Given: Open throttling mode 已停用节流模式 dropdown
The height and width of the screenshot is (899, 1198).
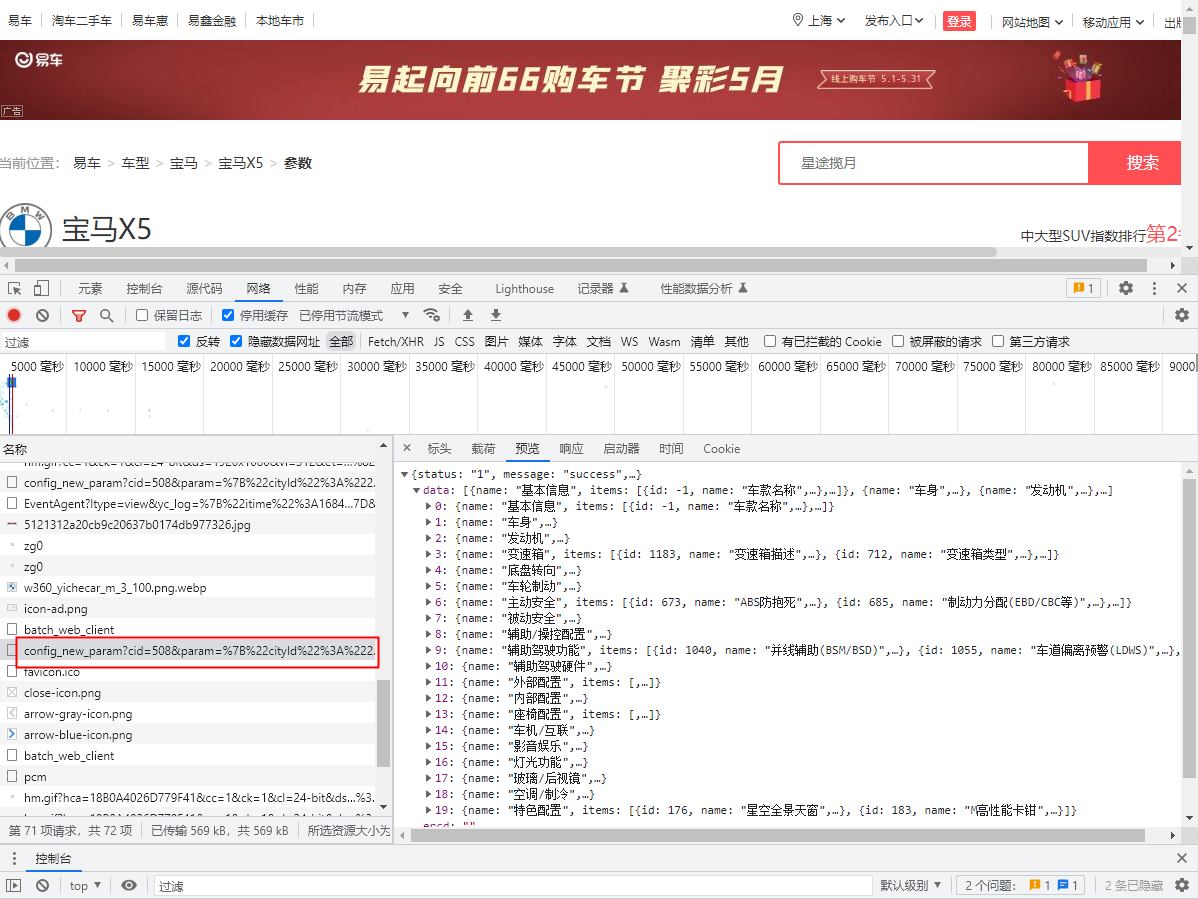Looking at the screenshot, I should pos(354,315).
